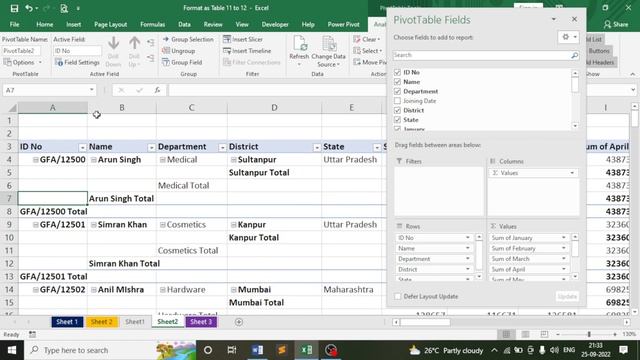The image size is (640, 360).
Task: Close the PivotTable Fields pane
Action: pyautogui.click(x=574, y=19)
